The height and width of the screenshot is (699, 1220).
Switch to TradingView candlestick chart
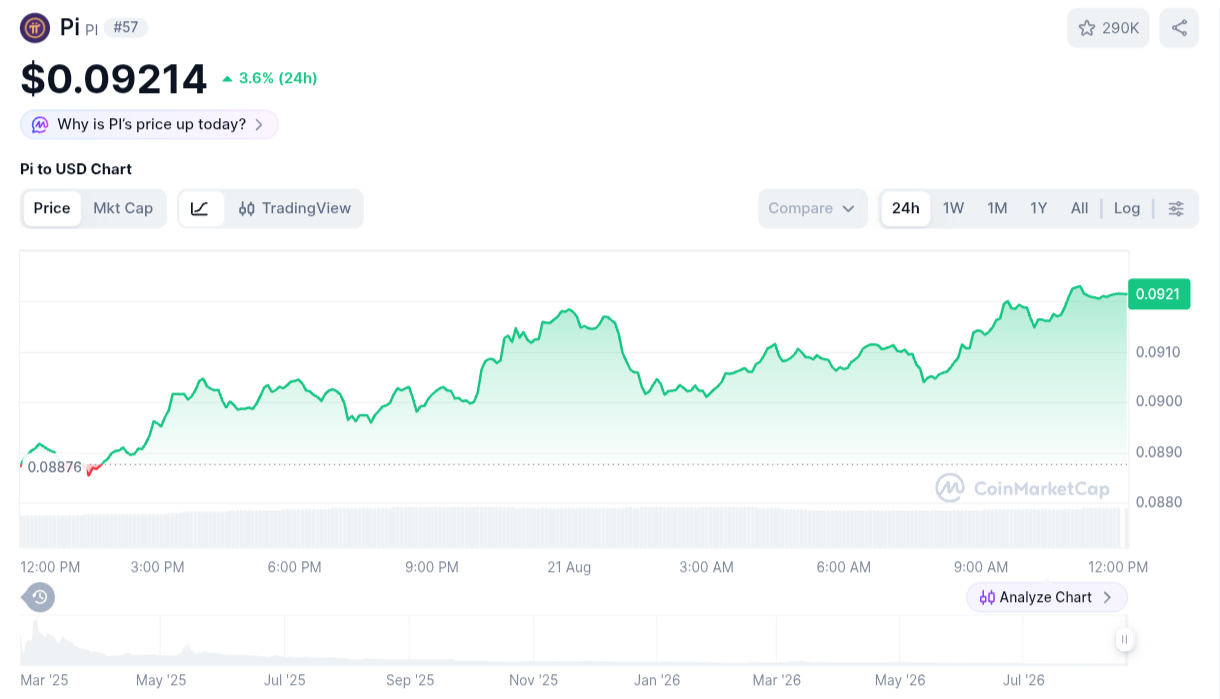(x=294, y=208)
